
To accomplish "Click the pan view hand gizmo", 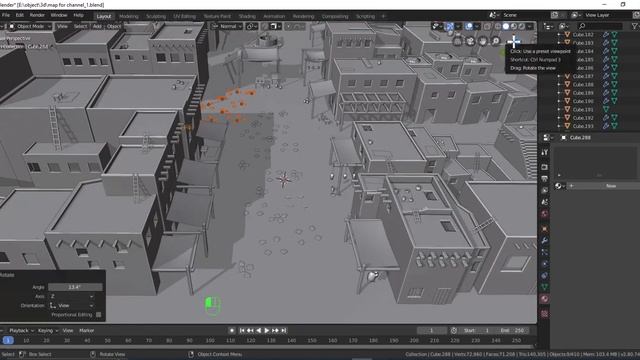I will (x=483, y=41).
